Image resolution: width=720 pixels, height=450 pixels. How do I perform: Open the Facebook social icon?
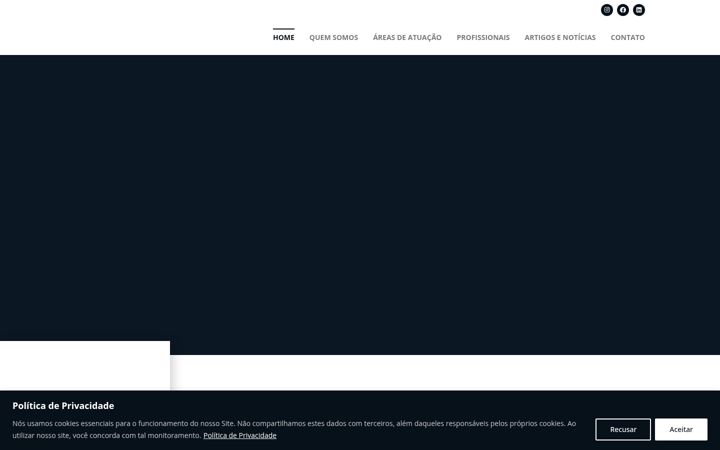coord(623,10)
